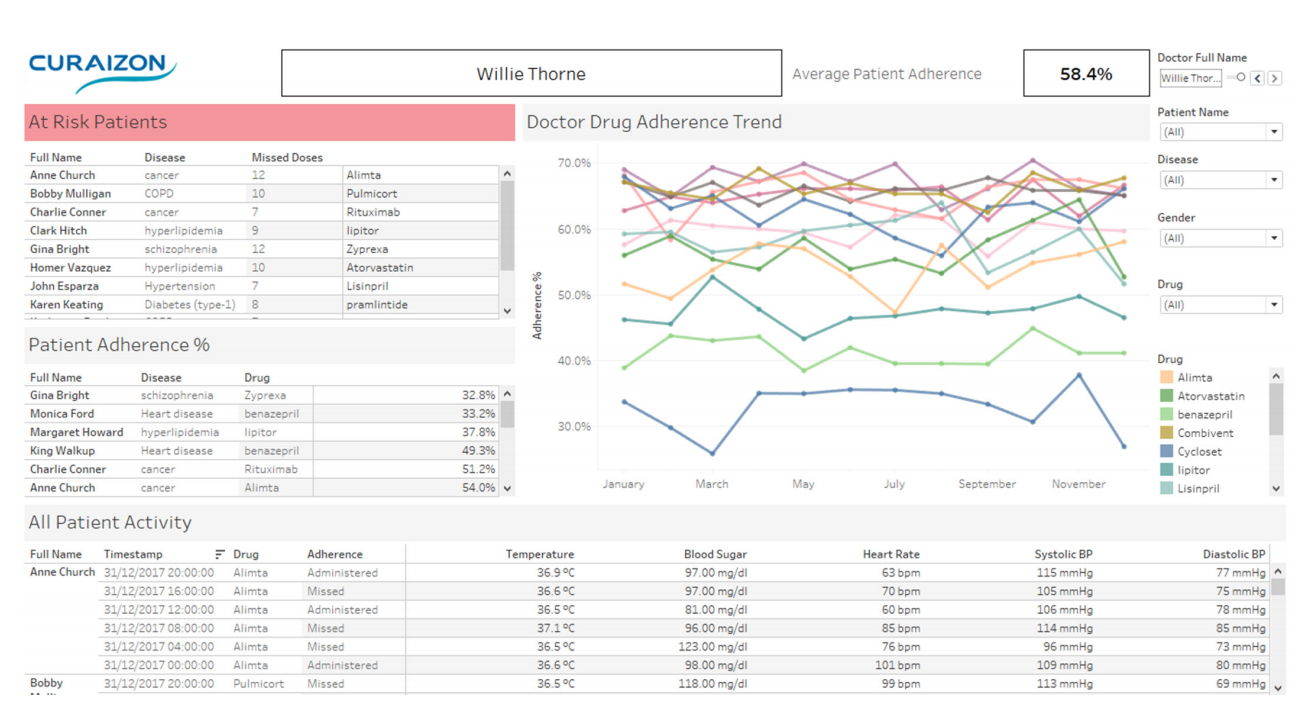Click the 58.4% average adherence value
Image resolution: width=1309 pixels, height=714 pixels.
click(x=1086, y=74)
